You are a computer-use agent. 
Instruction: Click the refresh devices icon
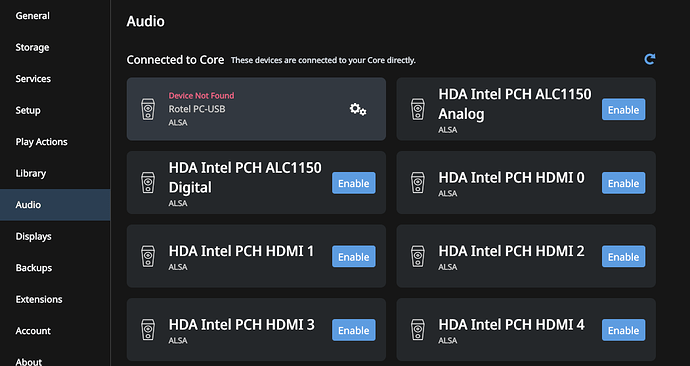coord(650,59)
